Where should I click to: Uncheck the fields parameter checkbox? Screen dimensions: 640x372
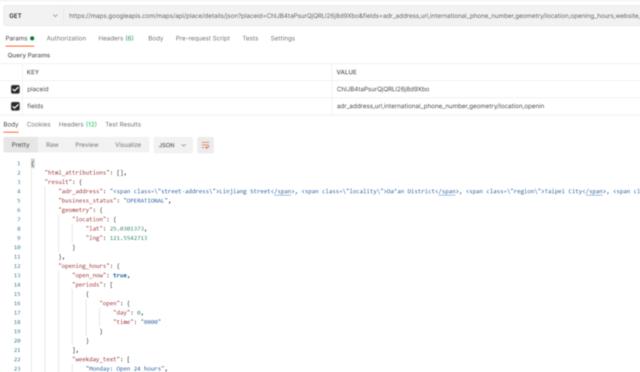click(x=16, y=106)
